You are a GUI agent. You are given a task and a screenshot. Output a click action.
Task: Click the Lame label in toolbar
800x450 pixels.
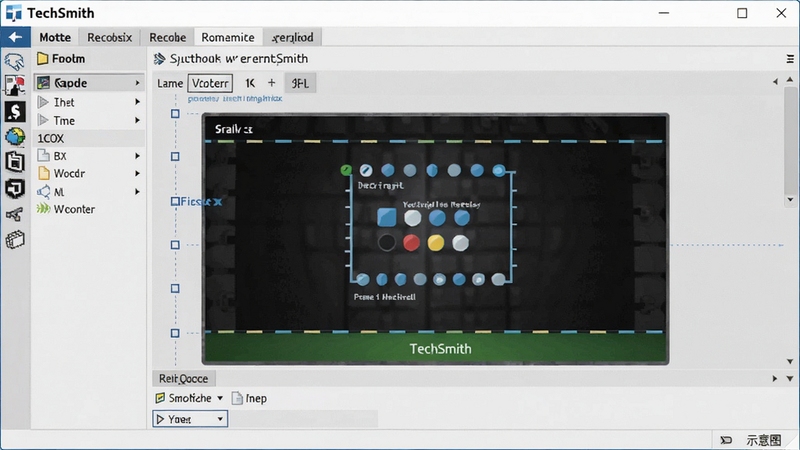pos(170,83)
